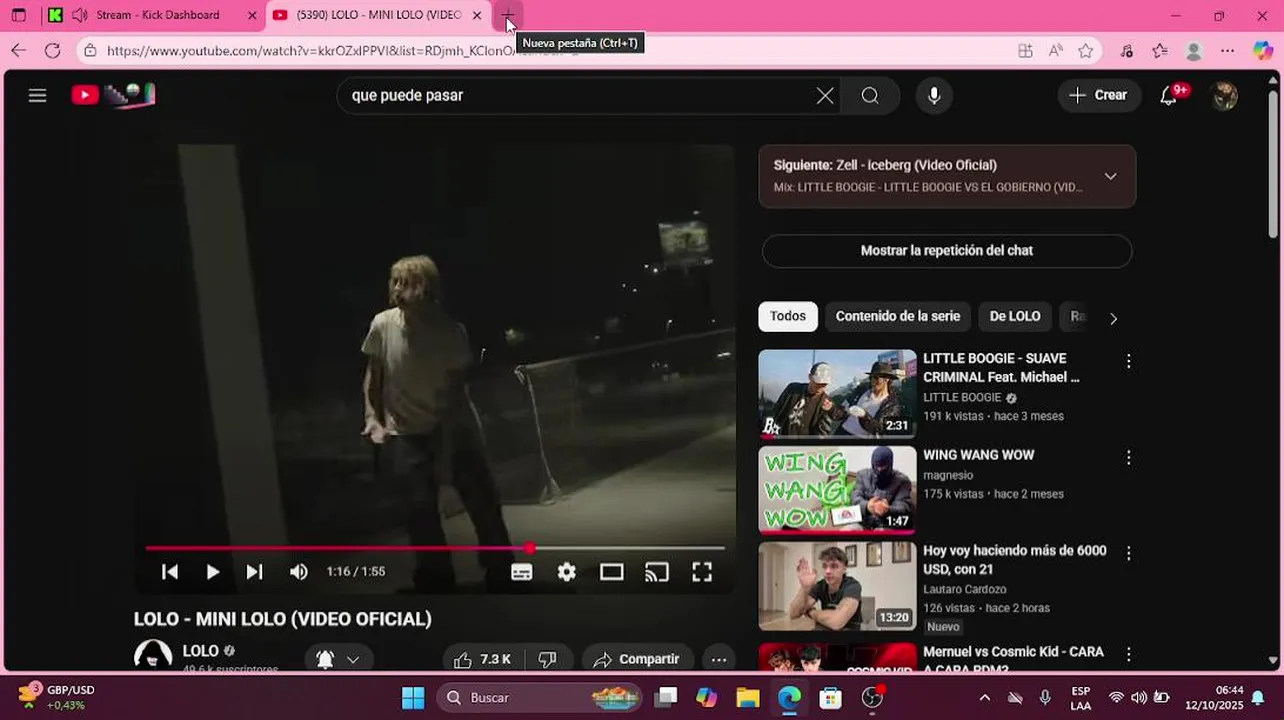Open WING WANG WOW thumbnail
Viewport: 1284px width, 720px height.
pos(837,489)
